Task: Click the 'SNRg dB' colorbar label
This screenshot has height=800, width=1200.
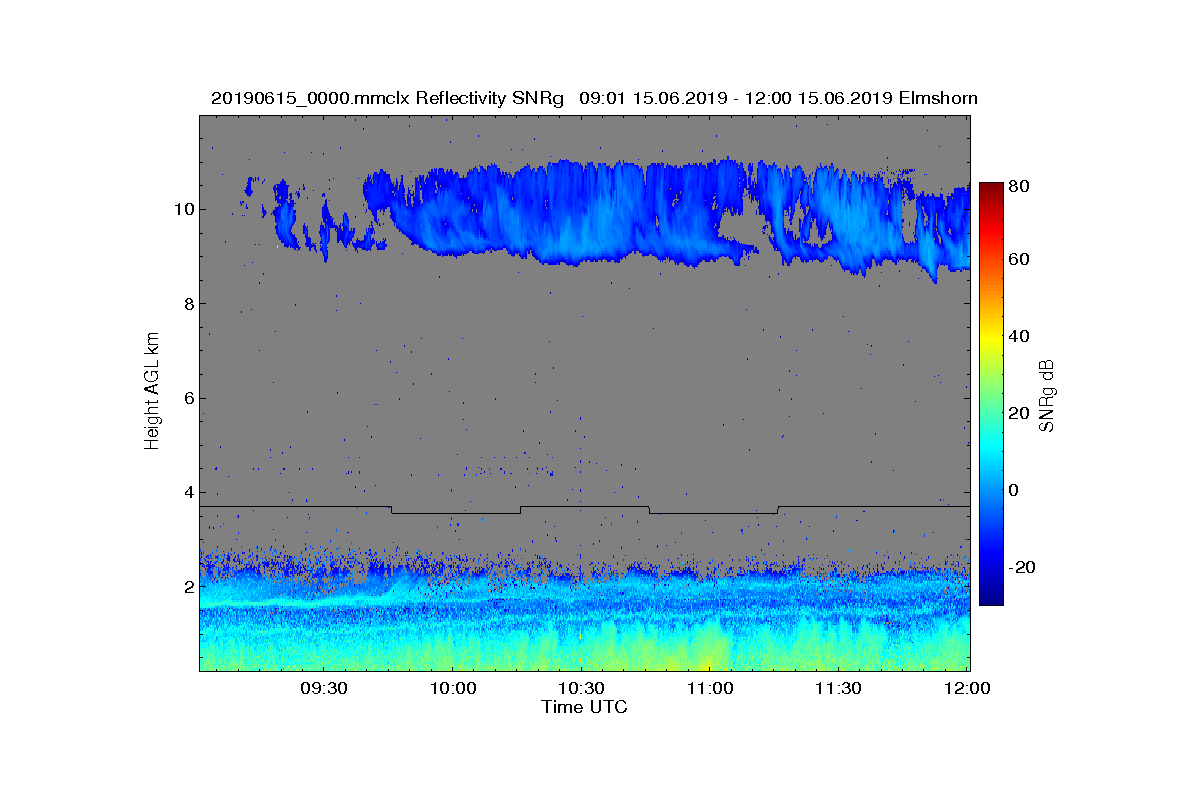Action: click(1047, 397)
